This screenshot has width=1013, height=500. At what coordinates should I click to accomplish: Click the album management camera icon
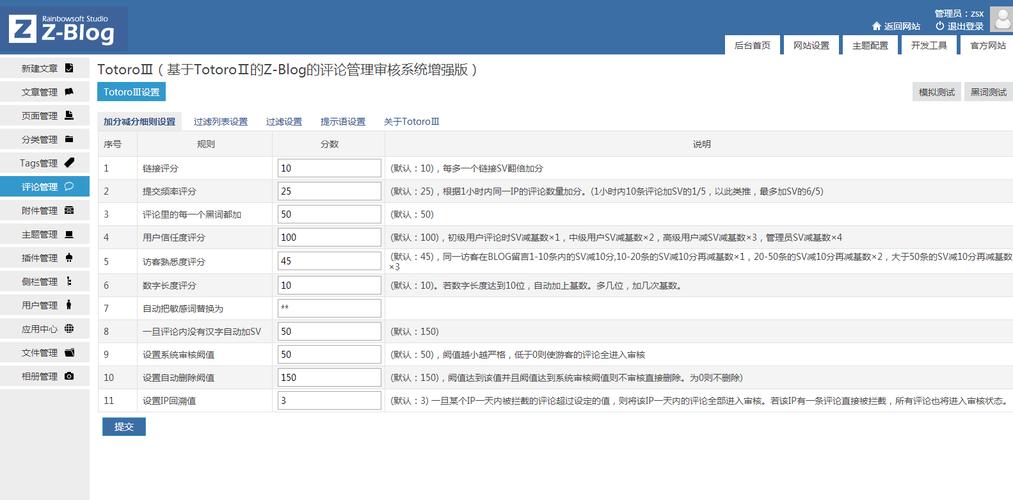[x=69, y=376]
